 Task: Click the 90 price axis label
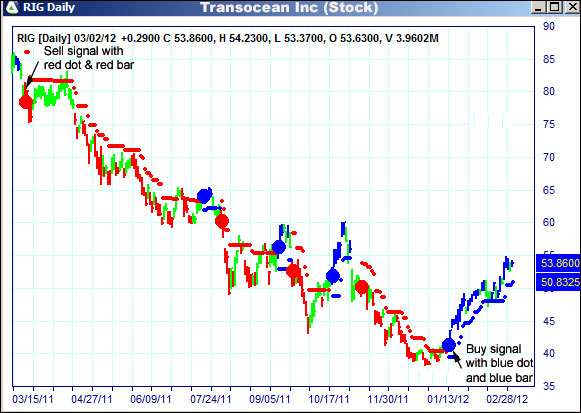click(549, 26)
